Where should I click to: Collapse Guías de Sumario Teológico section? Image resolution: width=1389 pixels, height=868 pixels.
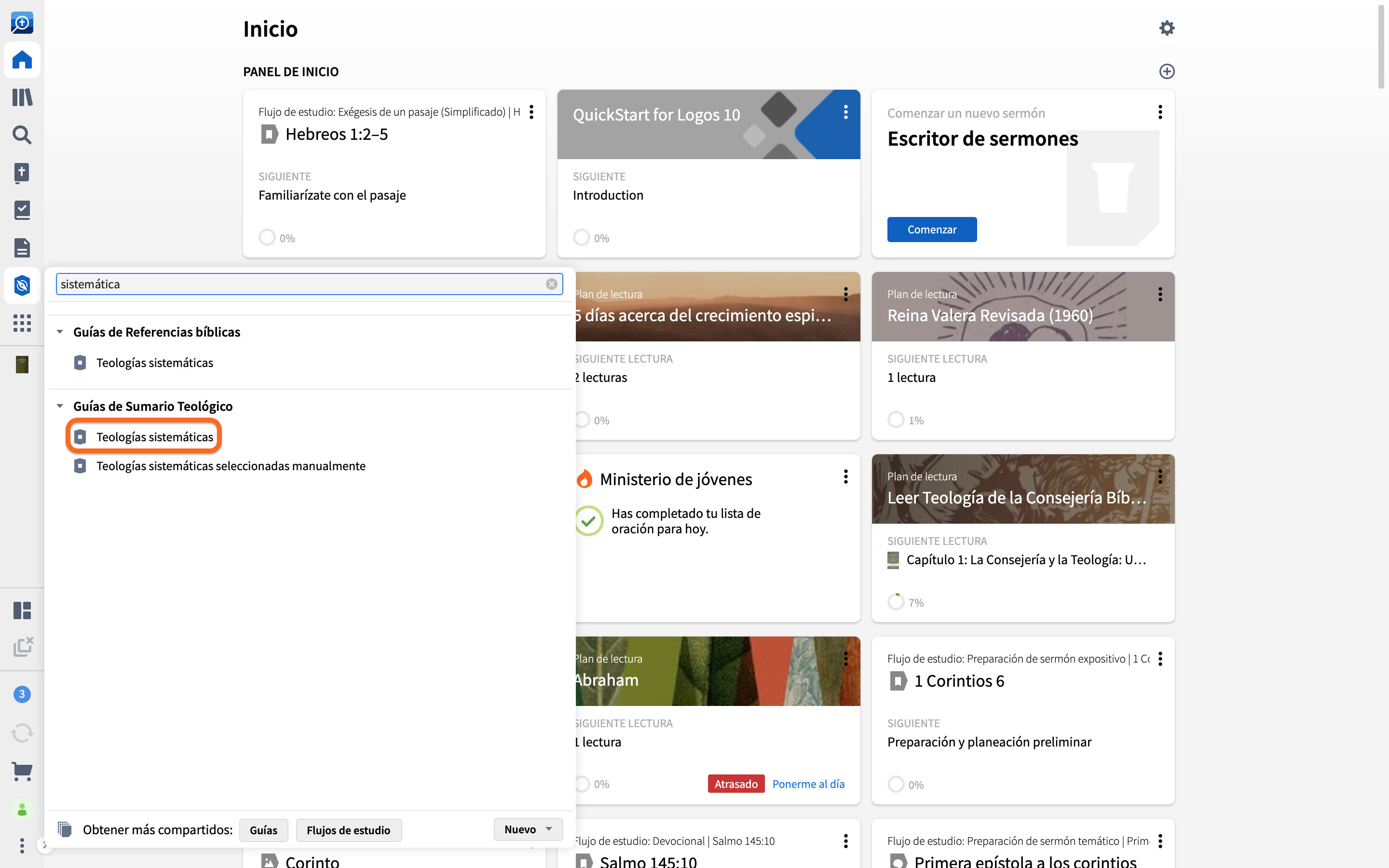coord(60,406)
